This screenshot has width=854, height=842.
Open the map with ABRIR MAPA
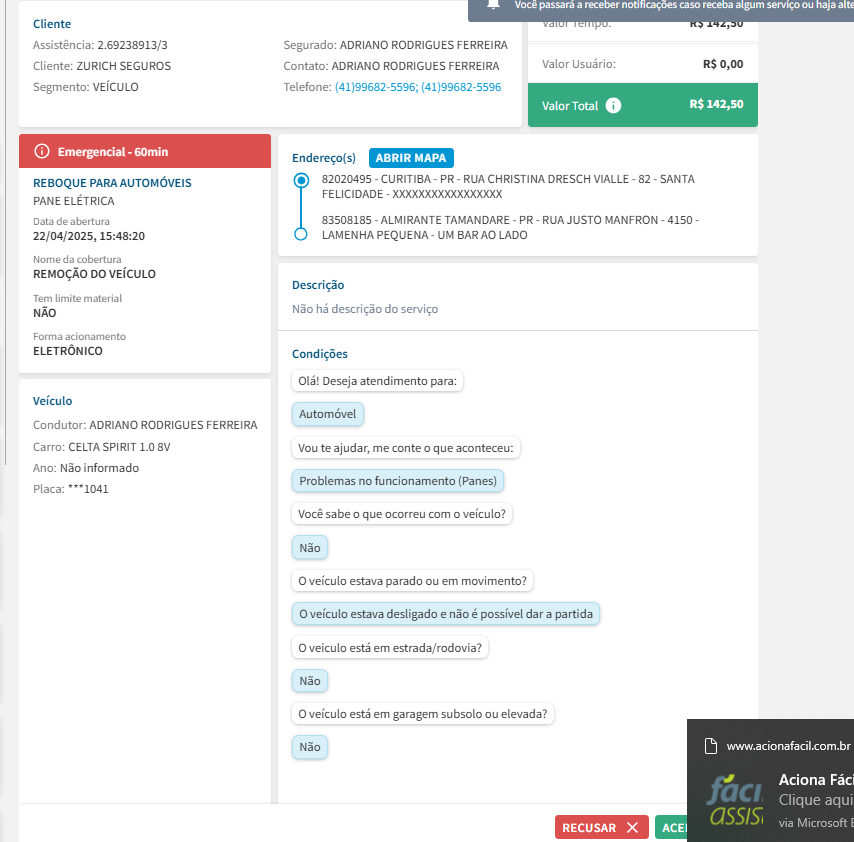click(x=411, y=158)
